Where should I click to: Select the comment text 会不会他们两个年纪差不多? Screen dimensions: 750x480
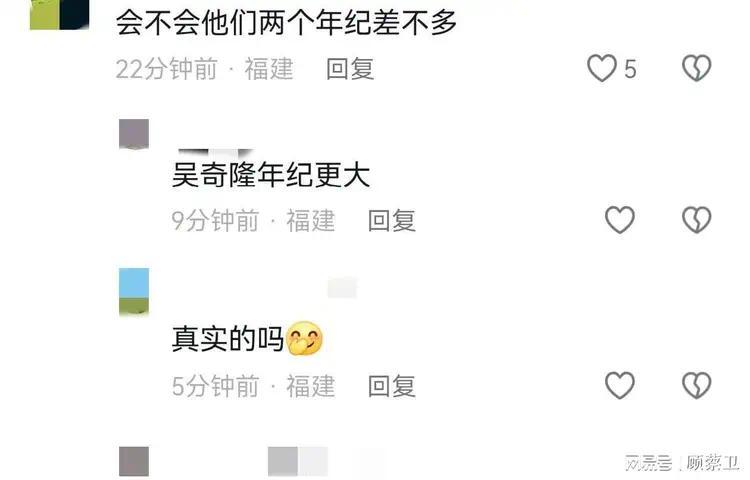(x=286, y=22)
